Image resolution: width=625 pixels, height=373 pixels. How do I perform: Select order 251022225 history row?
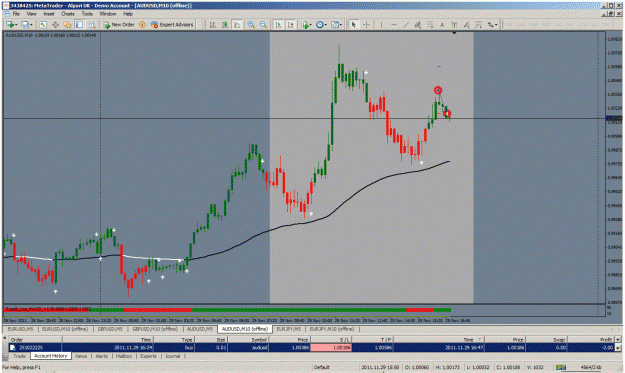[311, 347]
